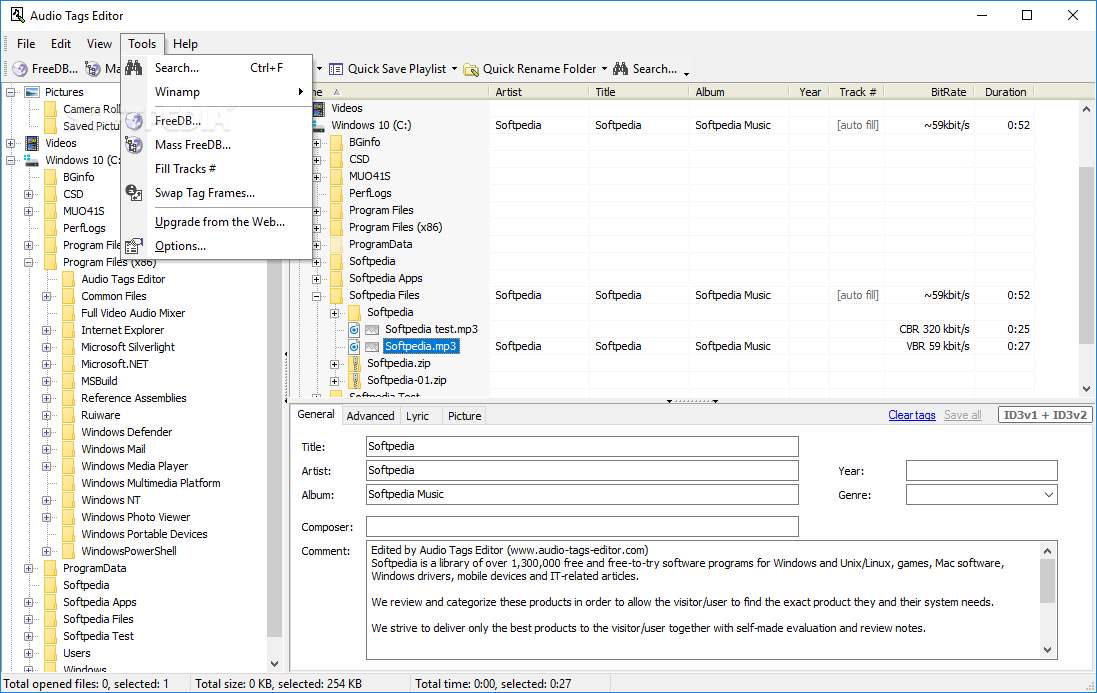The height and width of the screenshot is (693, 1097).
Task: Click the Options menu icon
Action: (133, 245)
